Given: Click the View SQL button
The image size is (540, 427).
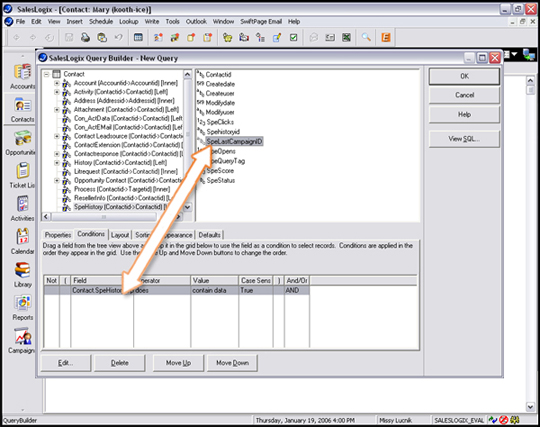Looking at the screenshot, I should [x=464, y=139].
